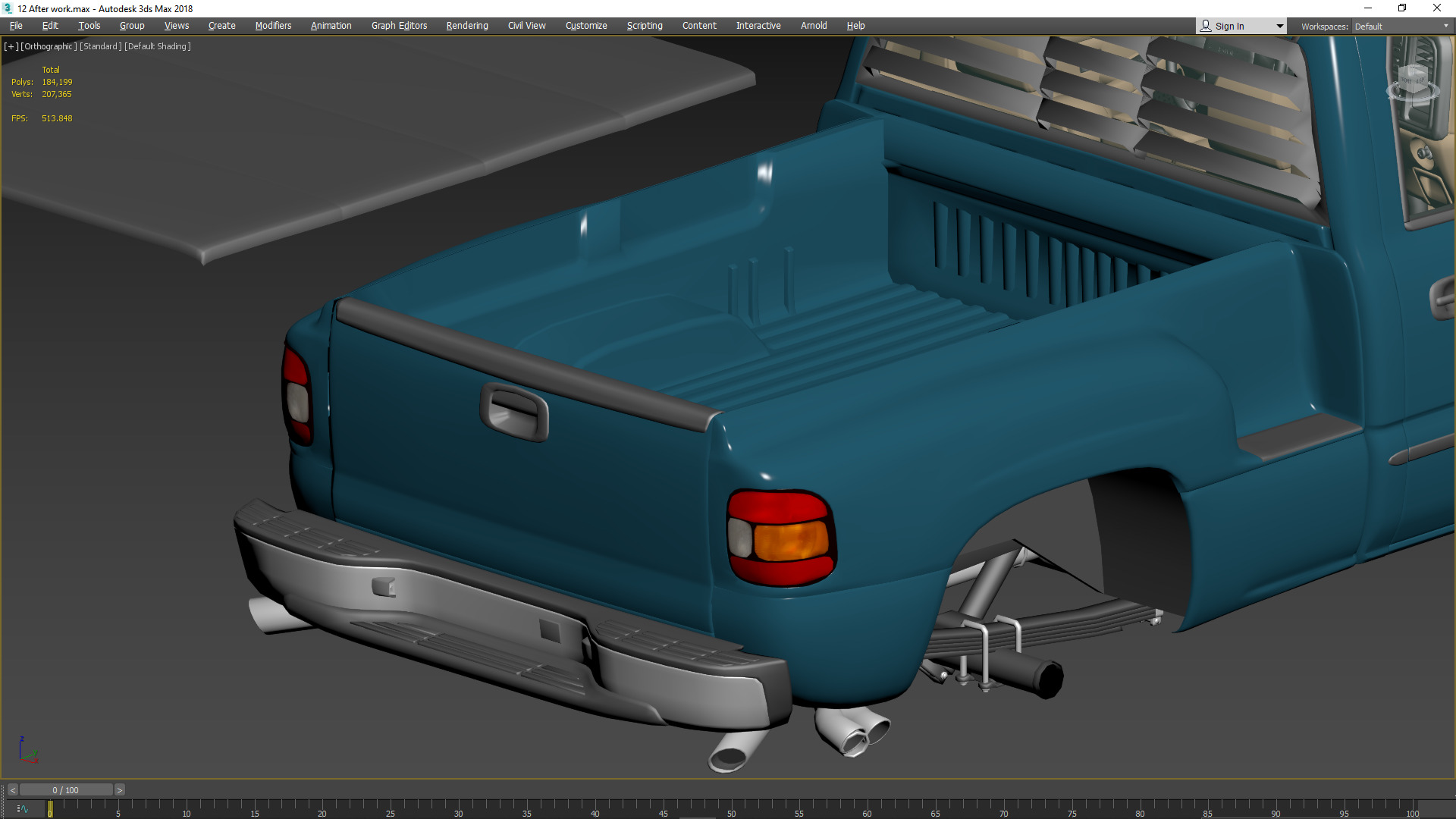Image resolution: width=1456 pixels, height=819 pixels.
Task: Open the Standard viewport quality menu
Action: coord(100,46)
